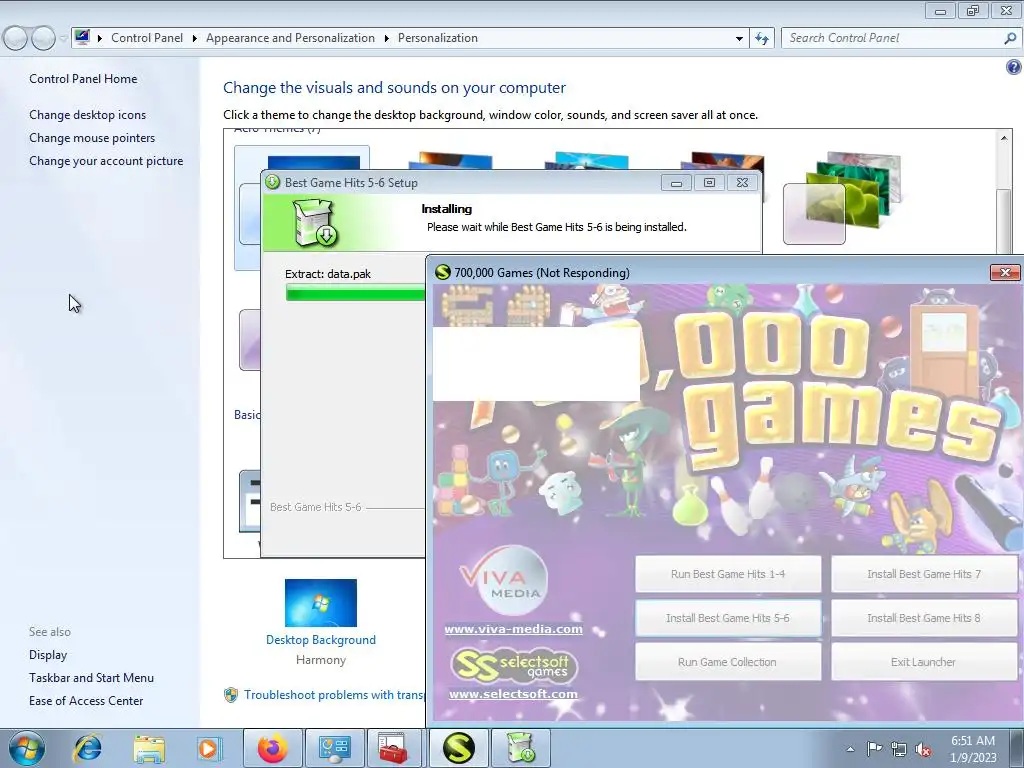Open the Display link under See also
The height and width of the screenshot is (768, 1024).
pyautogui.click(x=48, y=655)
